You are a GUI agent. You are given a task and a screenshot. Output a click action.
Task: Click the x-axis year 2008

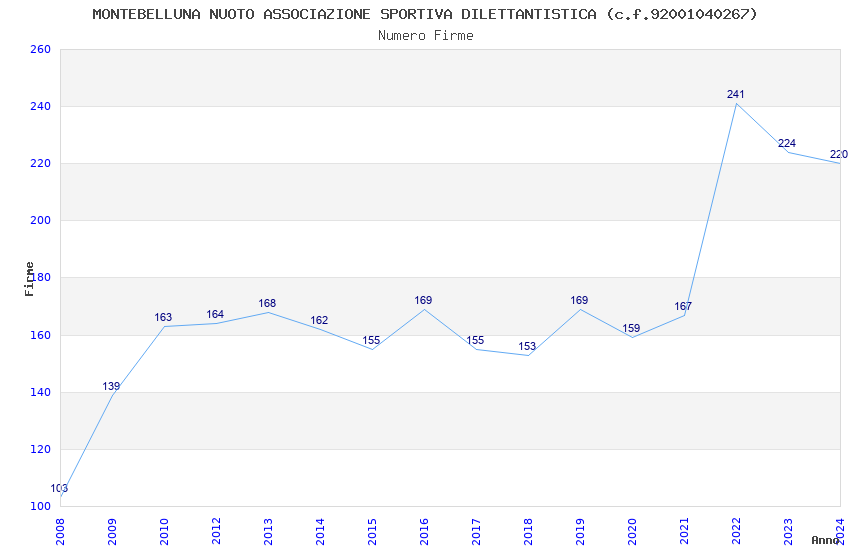[60, 532]
